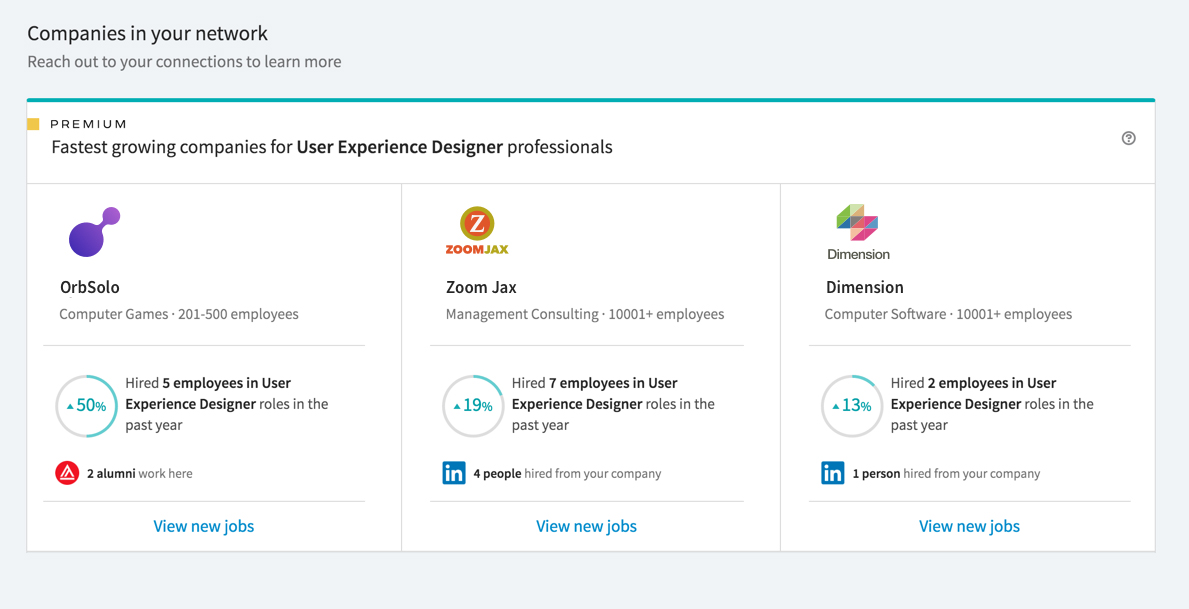This screenshot has width=1189, height=609.
Task: Click the yellow Premium badge square
Action: point(33,124)
